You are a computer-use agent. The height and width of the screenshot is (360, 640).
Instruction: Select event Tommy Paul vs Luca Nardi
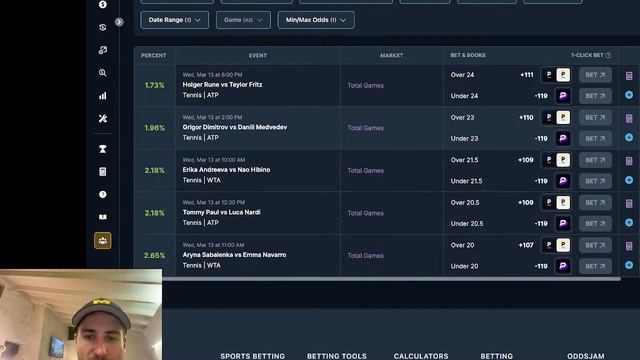pyautogui.click(x=221, y=212)
